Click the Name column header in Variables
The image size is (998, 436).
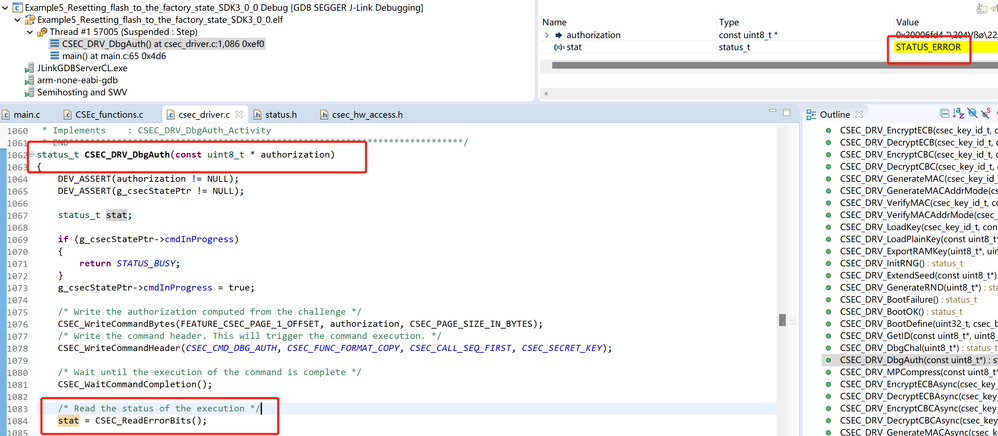(x=554, y=22)
